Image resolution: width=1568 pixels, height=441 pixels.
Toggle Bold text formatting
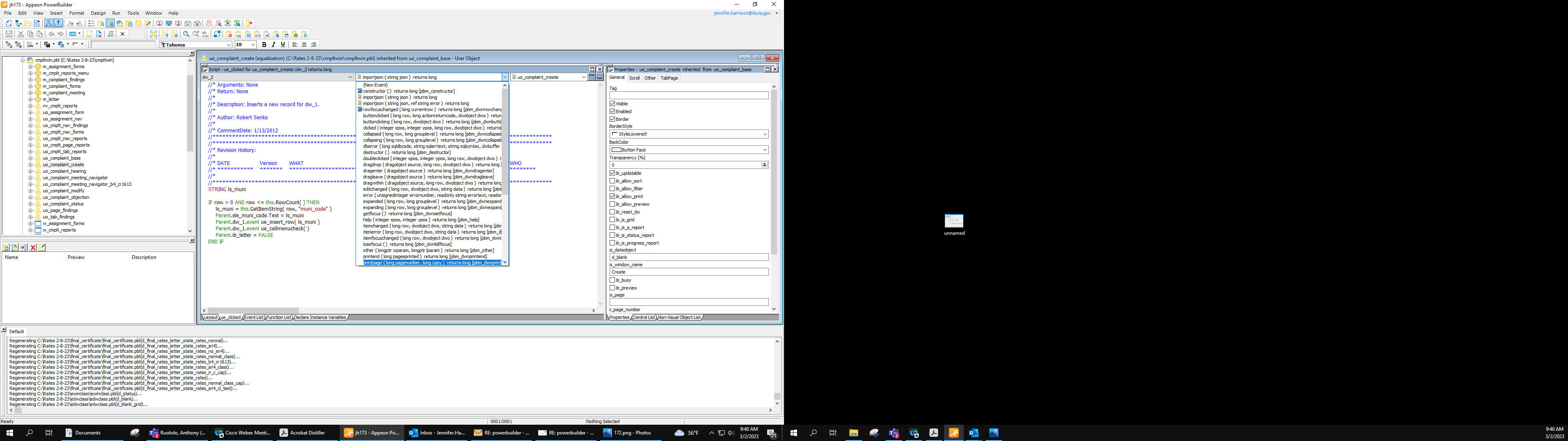(264, 45)
